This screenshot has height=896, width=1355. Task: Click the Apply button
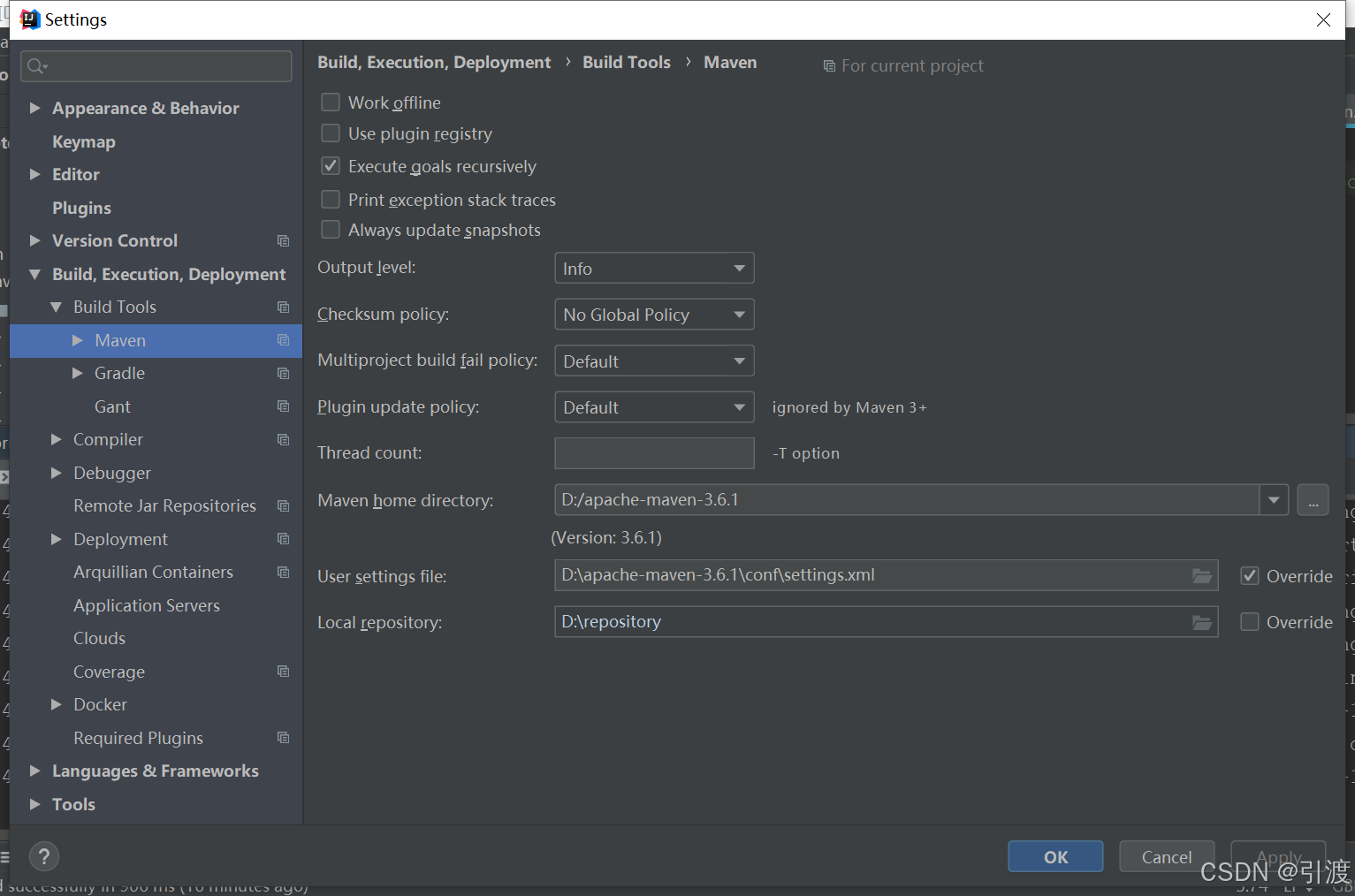[1278, 857]
